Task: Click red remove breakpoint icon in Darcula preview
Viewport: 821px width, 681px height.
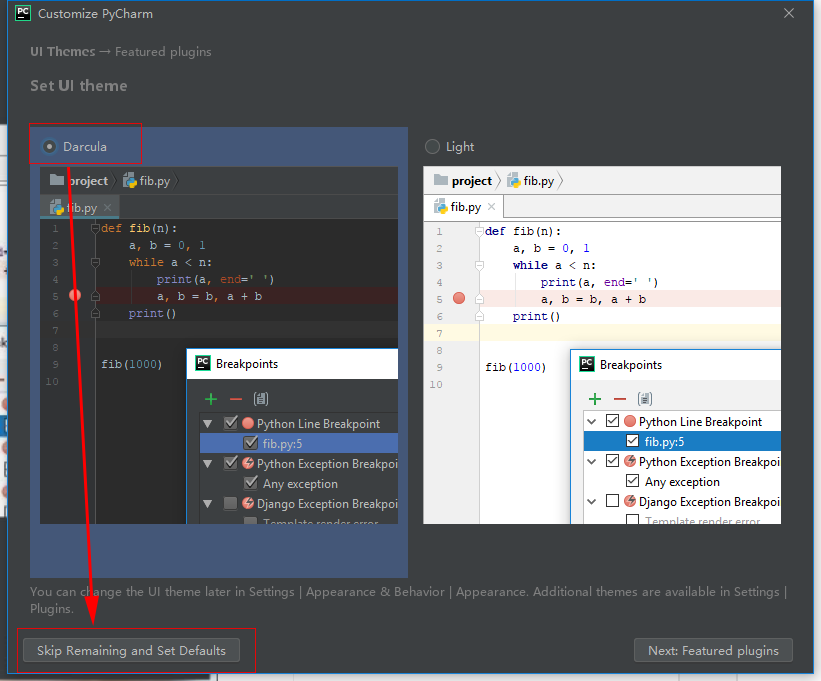Action: 236,399
